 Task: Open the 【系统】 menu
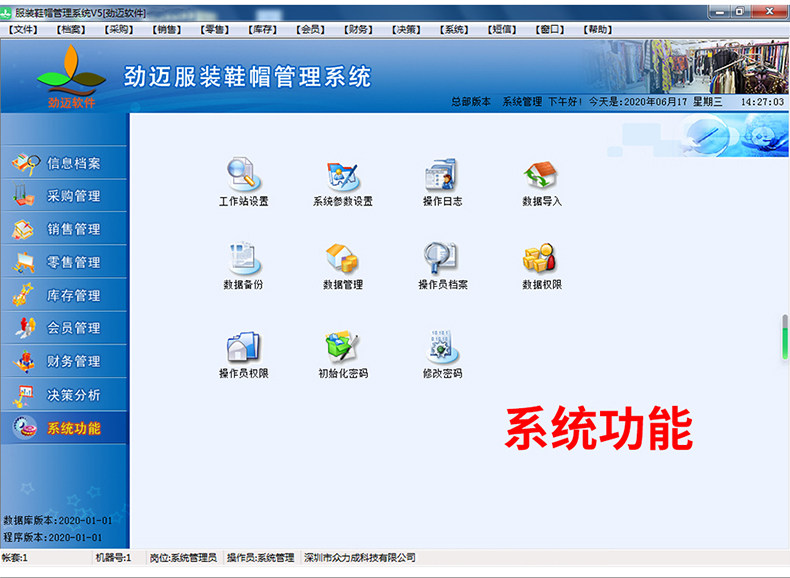pyautogui.click(x=453, y=30)
